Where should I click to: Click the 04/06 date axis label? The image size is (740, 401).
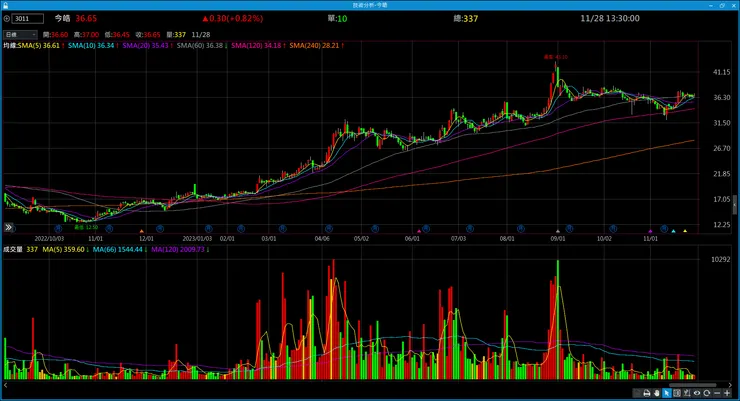point(322,239)
